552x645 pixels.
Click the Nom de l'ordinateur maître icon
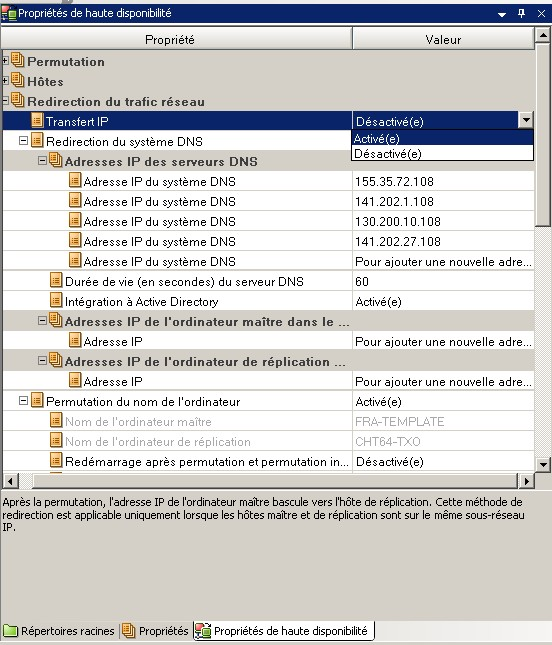[56, 420]
